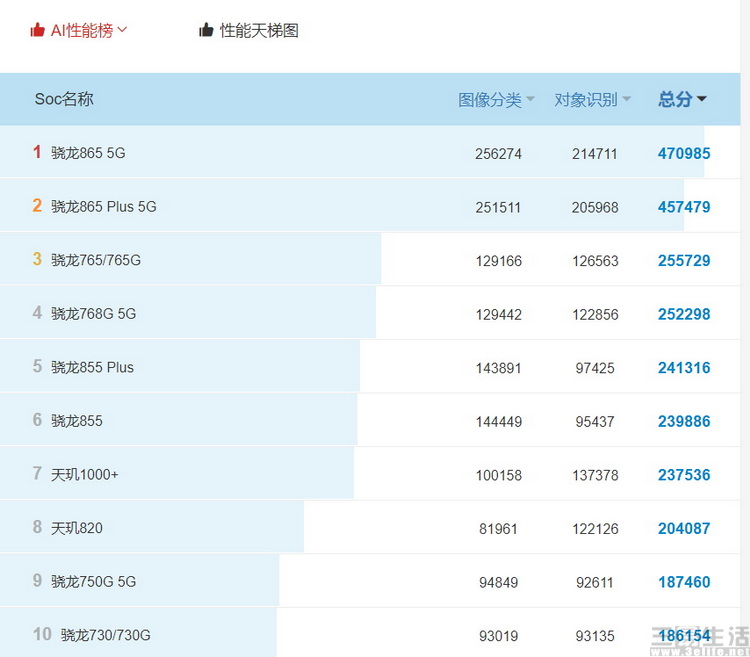Select the 骁龙865 5G row name
750x657 pixels.
point(88,153)
